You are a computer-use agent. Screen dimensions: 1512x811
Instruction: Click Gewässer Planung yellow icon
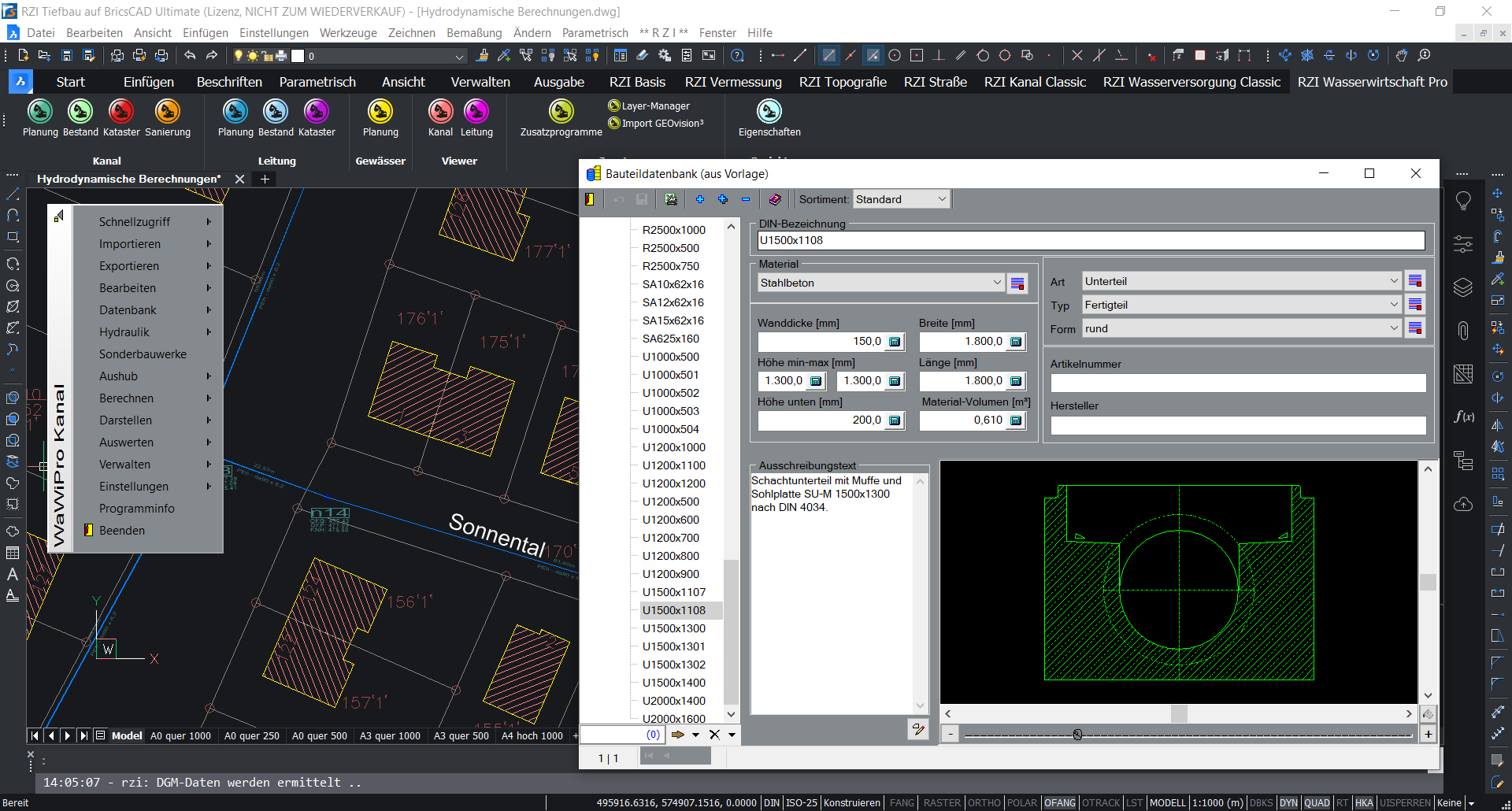coord(380,111)
